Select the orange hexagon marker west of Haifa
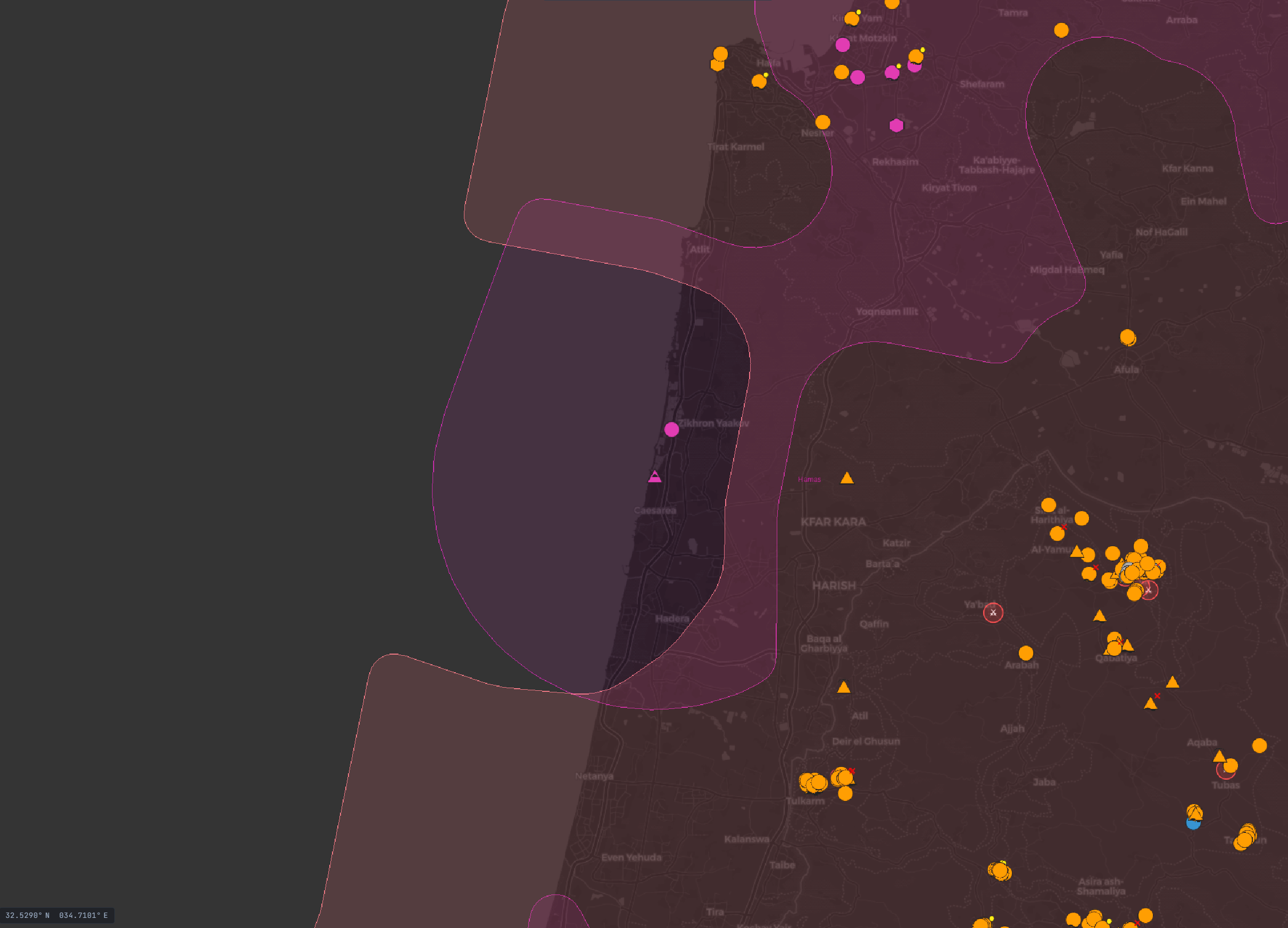The image size is (1288, 928). tap(717, 65)
